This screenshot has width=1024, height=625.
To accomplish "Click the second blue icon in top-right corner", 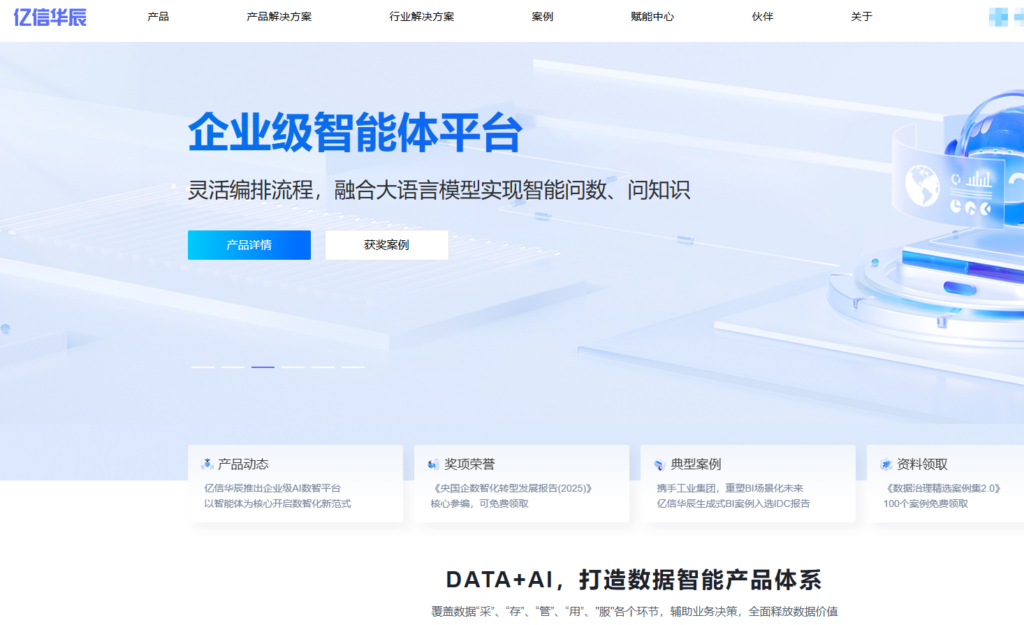I will click(x=1019, y=17).
